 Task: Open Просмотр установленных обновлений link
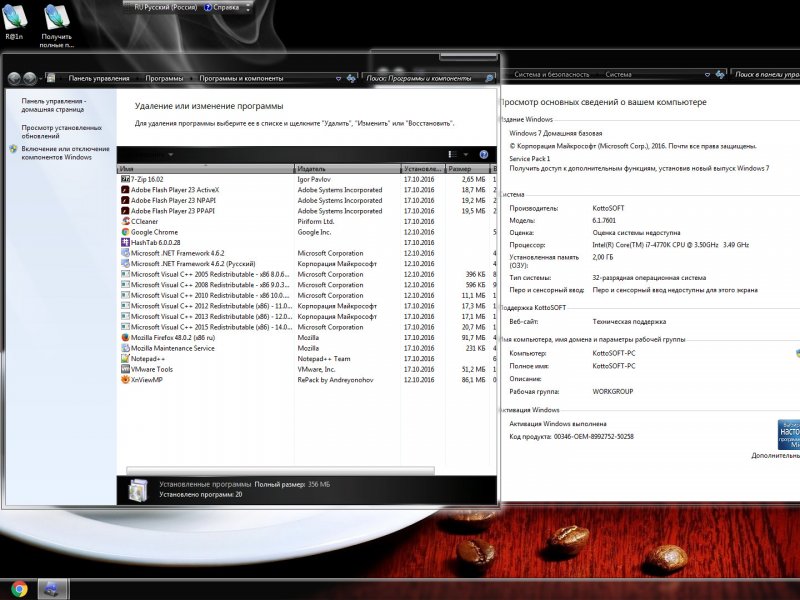coord(62,132)
